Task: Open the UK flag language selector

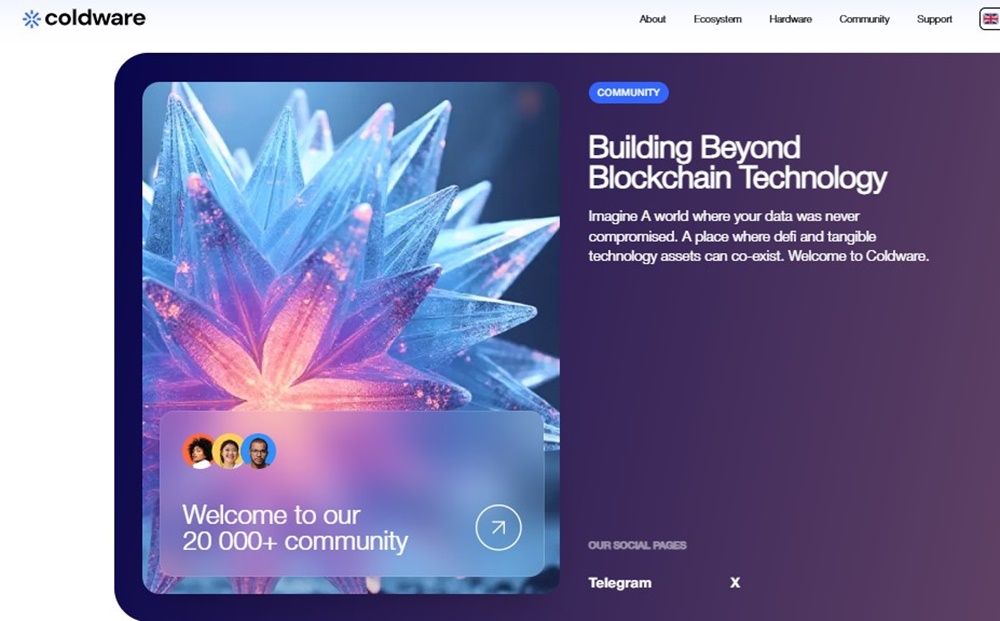Action: tap(990, 19)
